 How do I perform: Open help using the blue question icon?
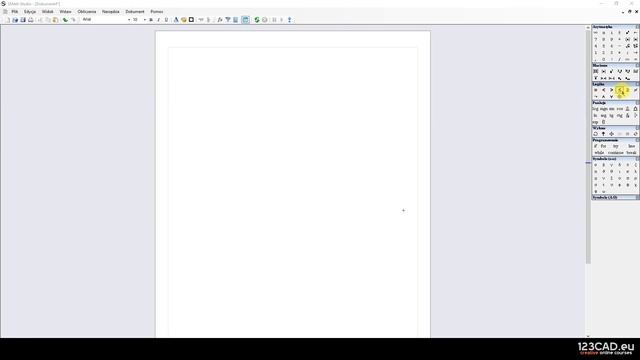click(x=289, y=20)
